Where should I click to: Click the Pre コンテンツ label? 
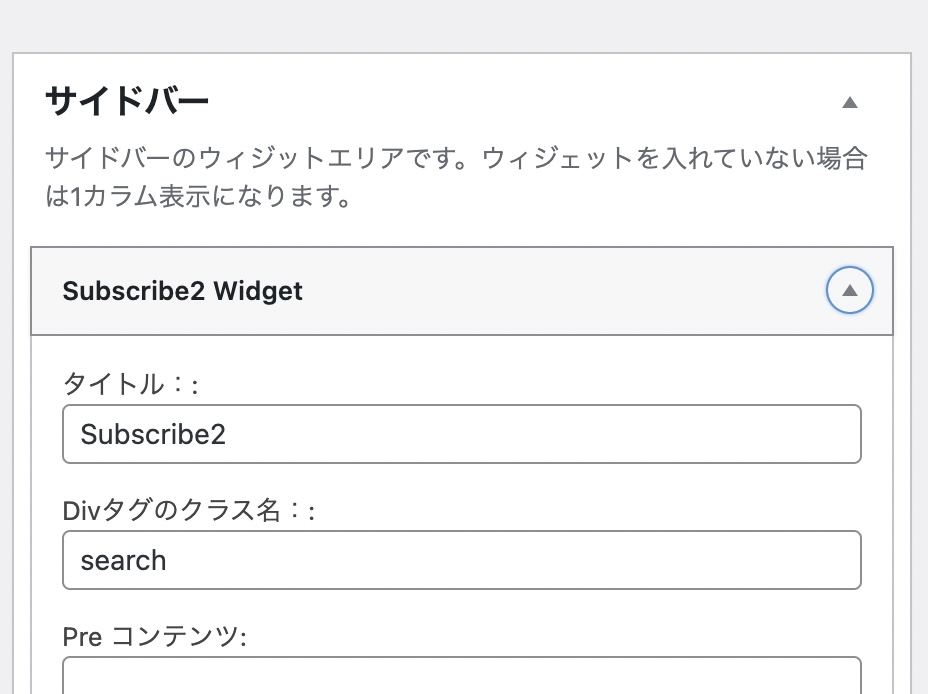point(154,636)
